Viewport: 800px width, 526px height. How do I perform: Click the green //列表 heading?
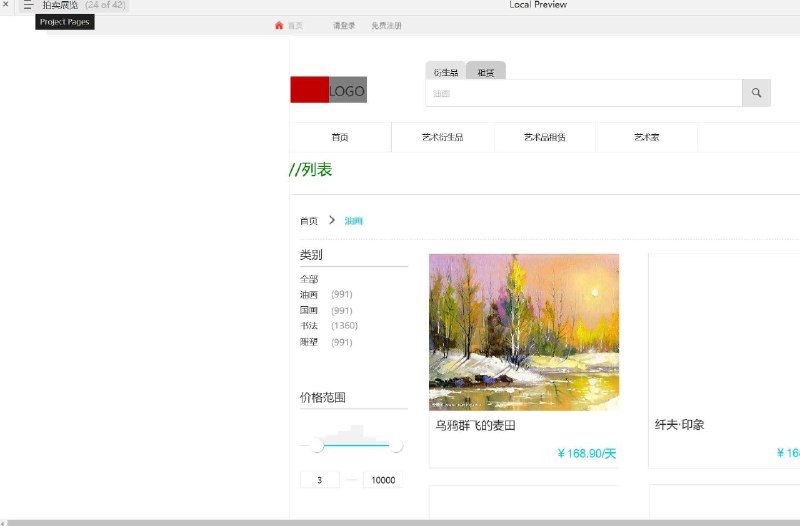(x=311, y=169)
